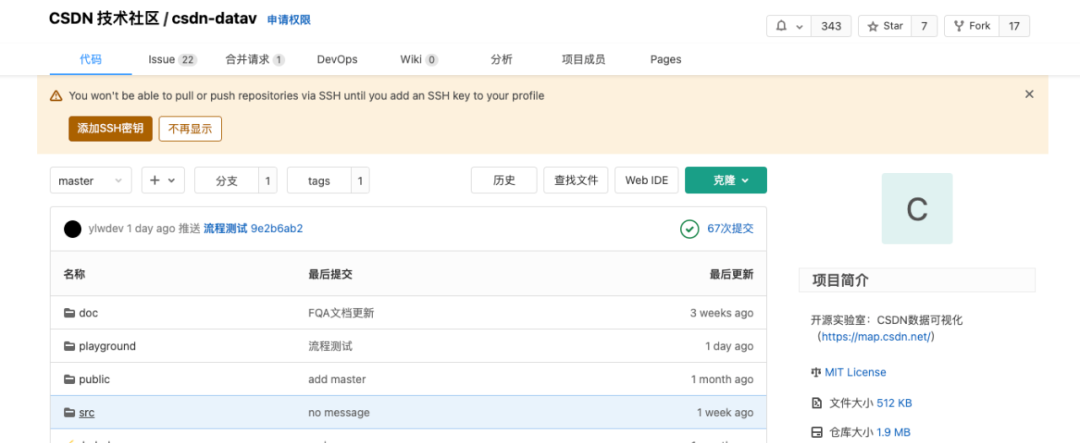Star the csdn-datav repository
This screenshot has width=1080, height=443.
click(885, 26)
